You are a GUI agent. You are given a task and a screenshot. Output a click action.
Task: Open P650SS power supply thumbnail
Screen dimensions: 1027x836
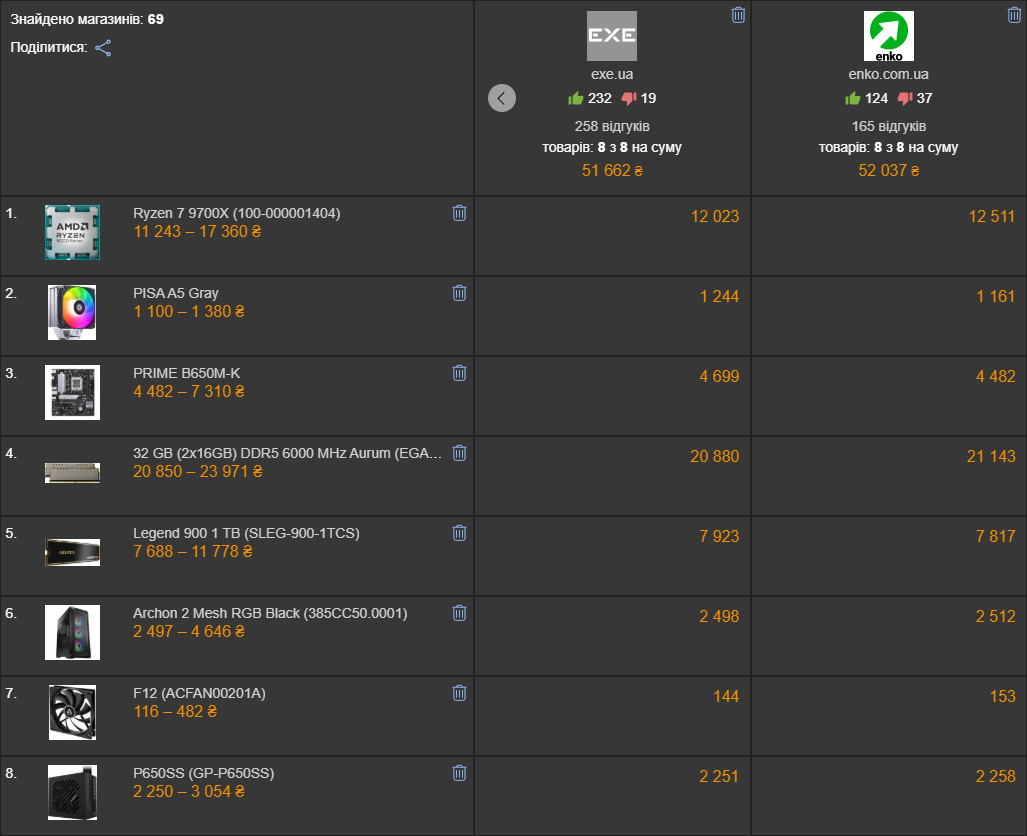pyautogui.click(x=72, y=792)
